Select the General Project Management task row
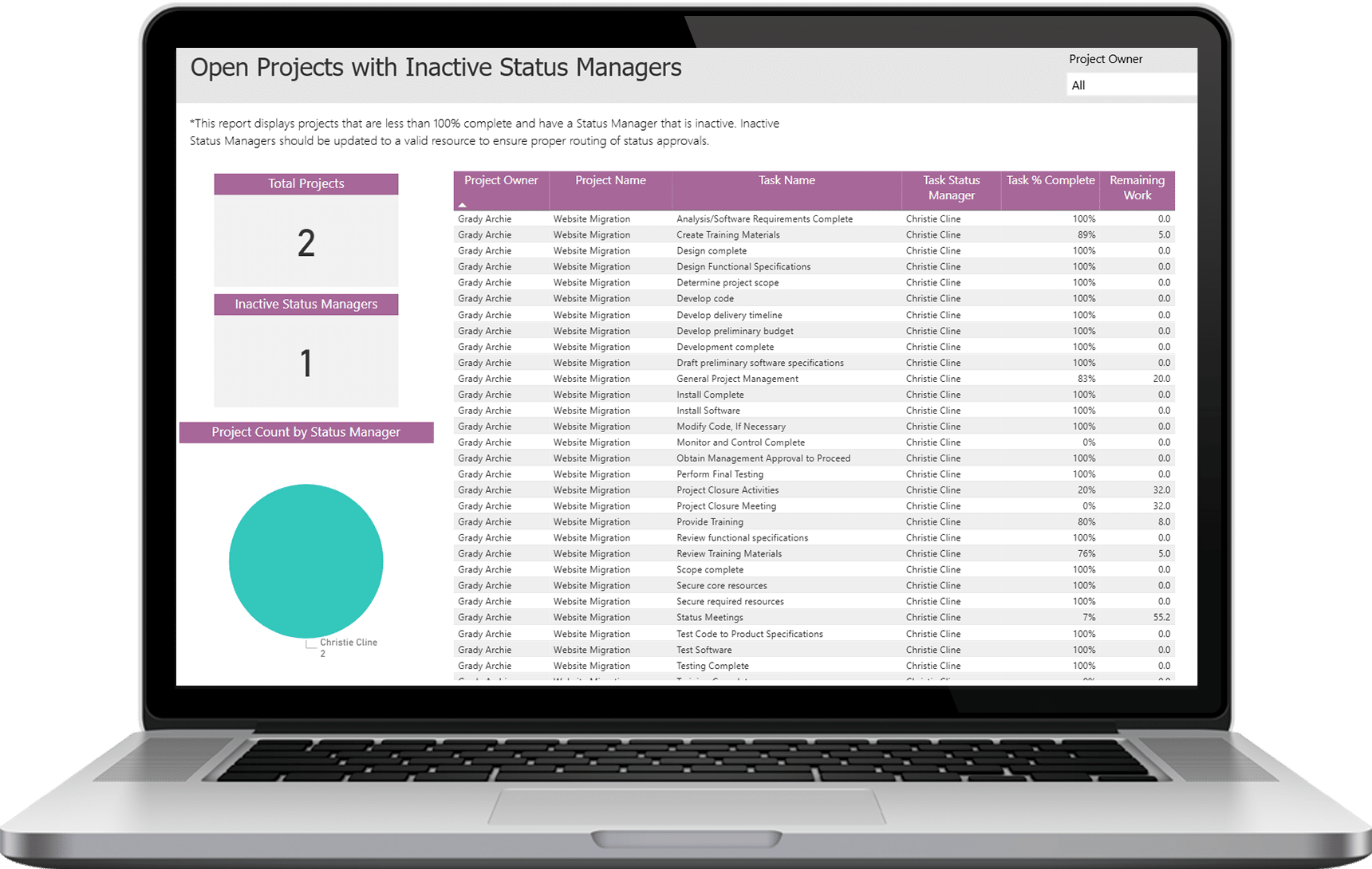Screen dimensions: 1372x869 tap(737, 379)
